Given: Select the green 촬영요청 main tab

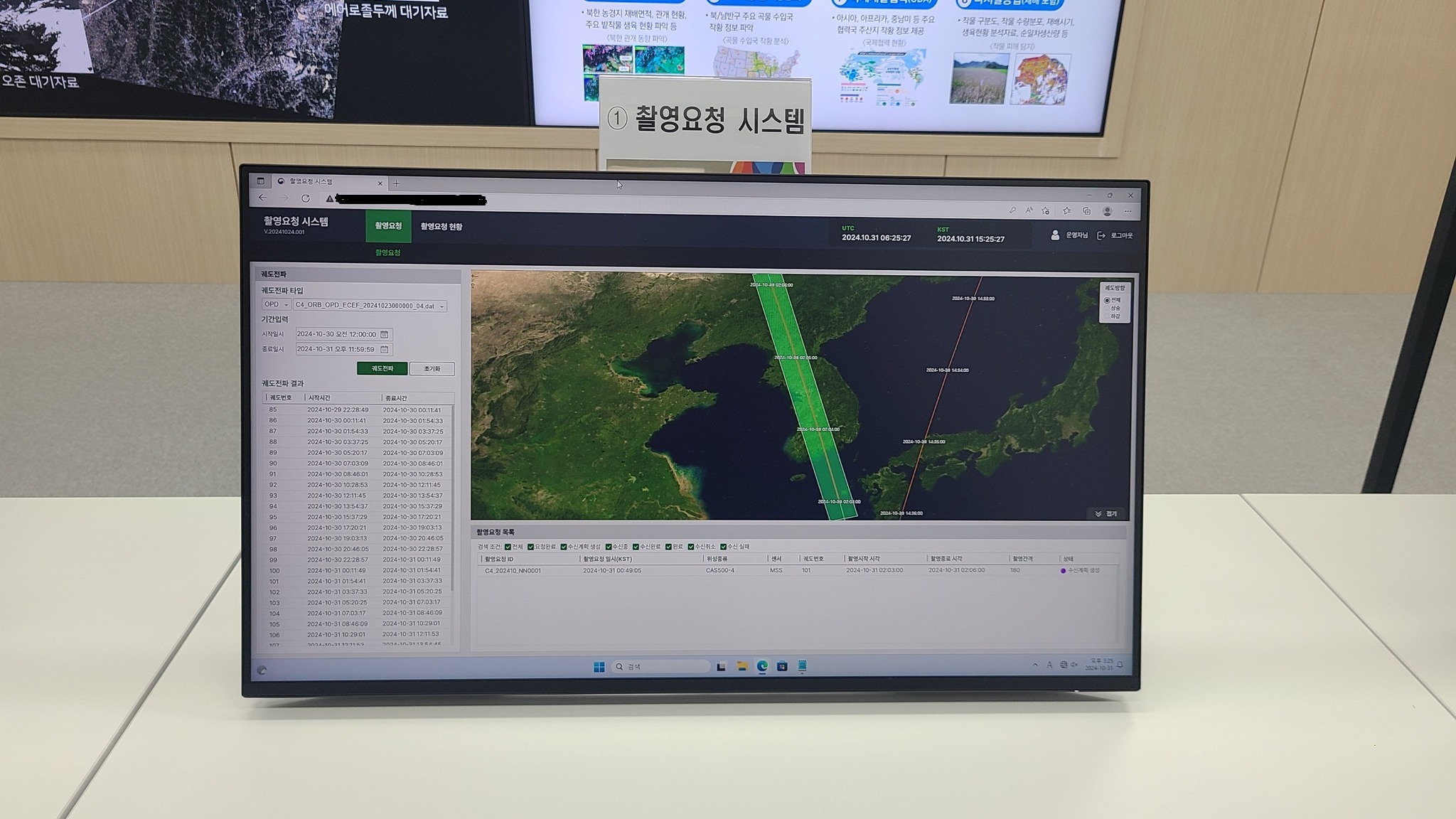Looking at the screenshot, I should (388, 226).
